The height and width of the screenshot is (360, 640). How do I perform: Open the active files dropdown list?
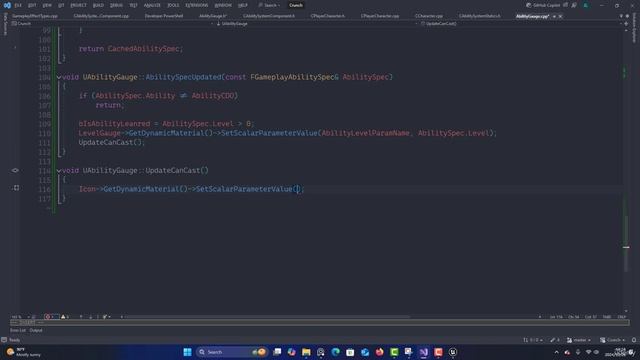621,16
